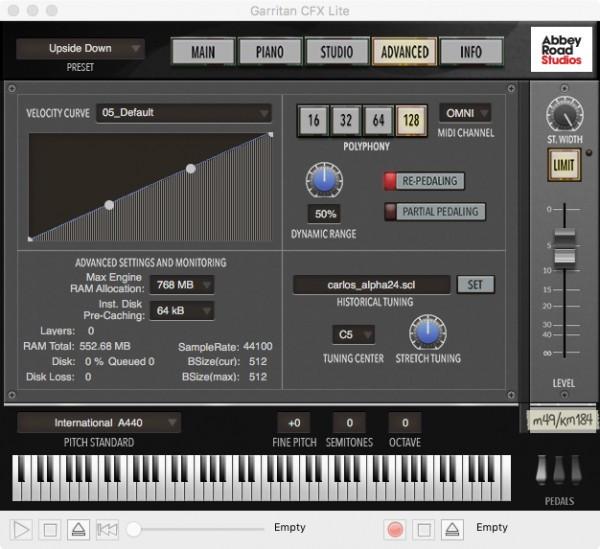Click the recorder Empty file label
Screen dimensions: 600x549
pos(492,528)
